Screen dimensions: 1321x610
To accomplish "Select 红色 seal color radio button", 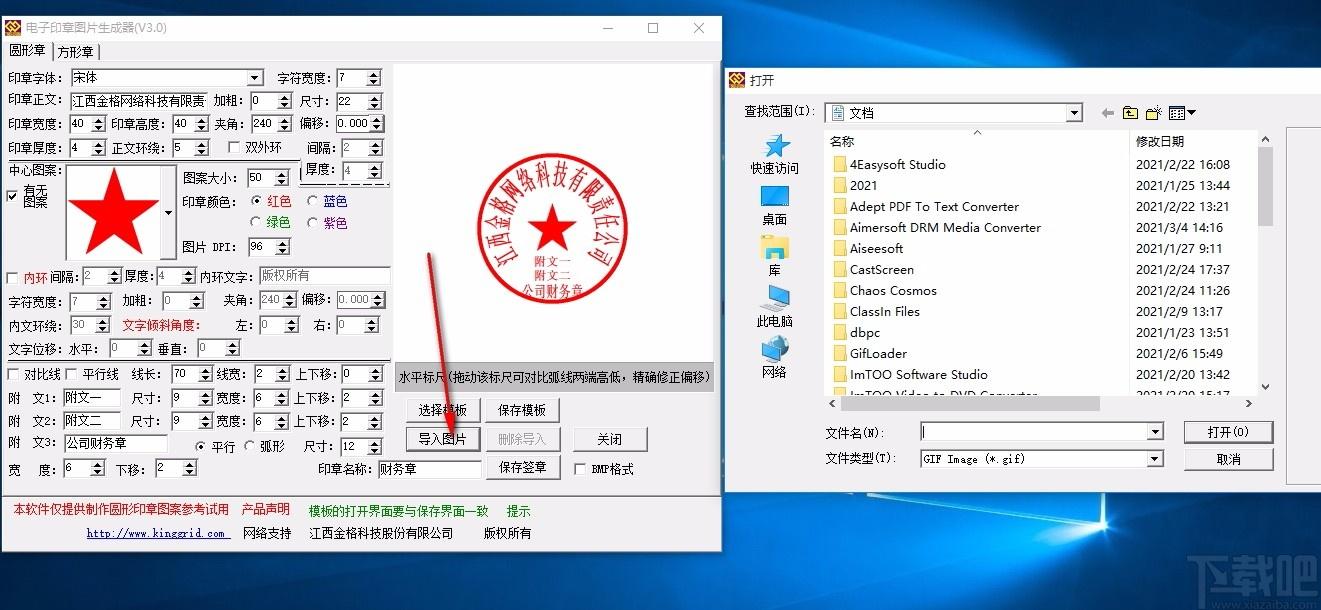I will (256, 201).
